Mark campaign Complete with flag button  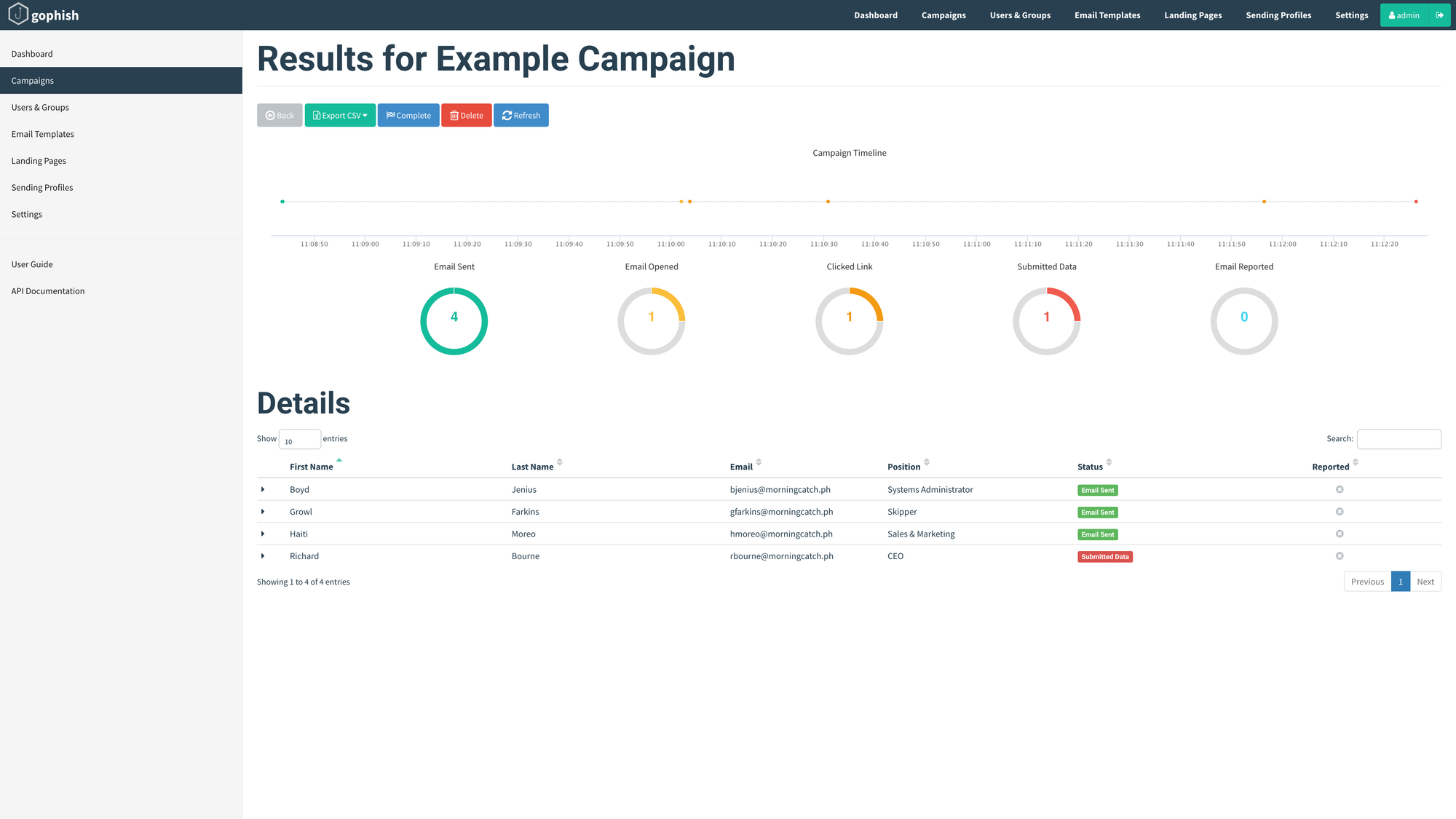pos(408,115)
